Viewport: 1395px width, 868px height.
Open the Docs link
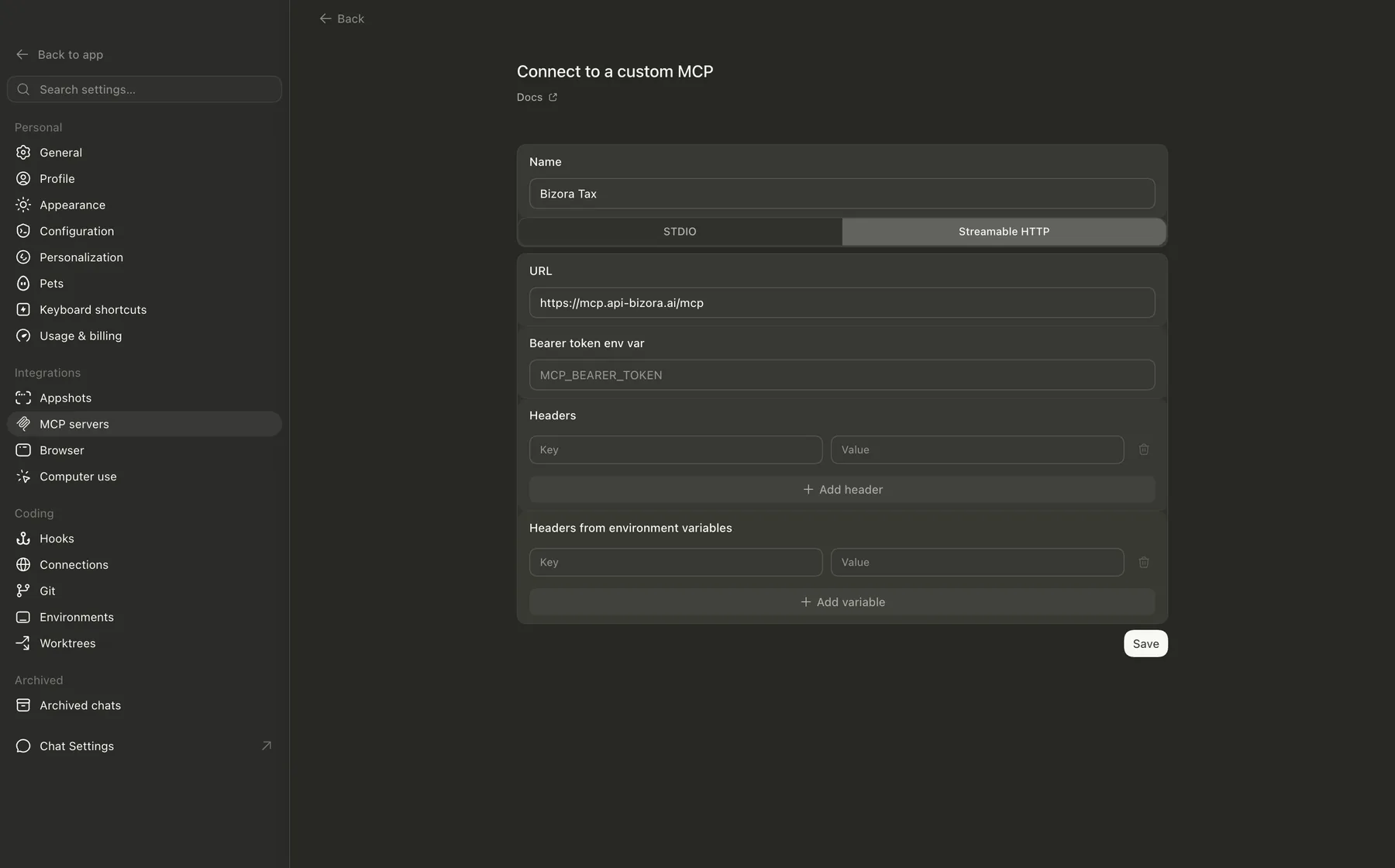(537, 97)
